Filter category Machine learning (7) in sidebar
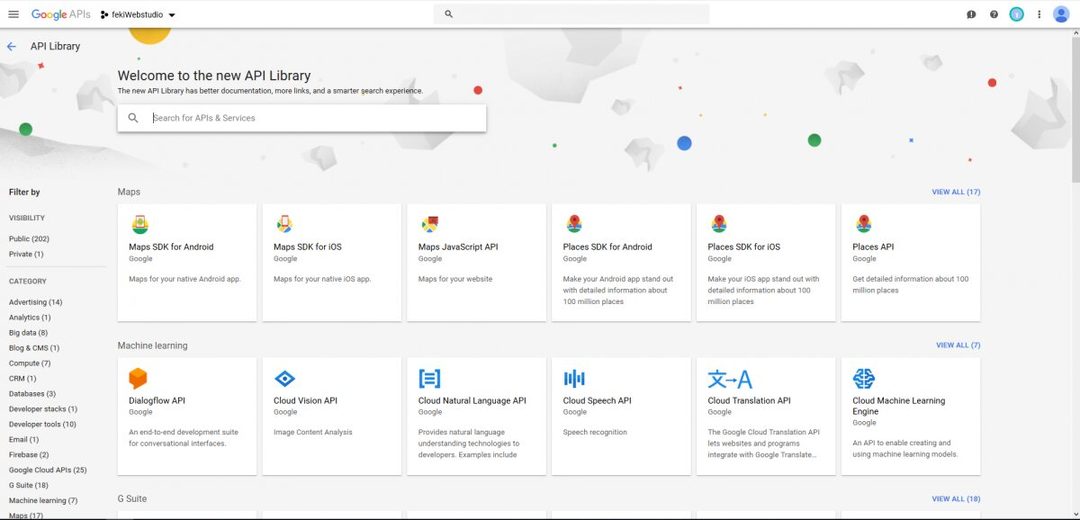The width and height of the screenshot is (1080, 520). (43, 501)
